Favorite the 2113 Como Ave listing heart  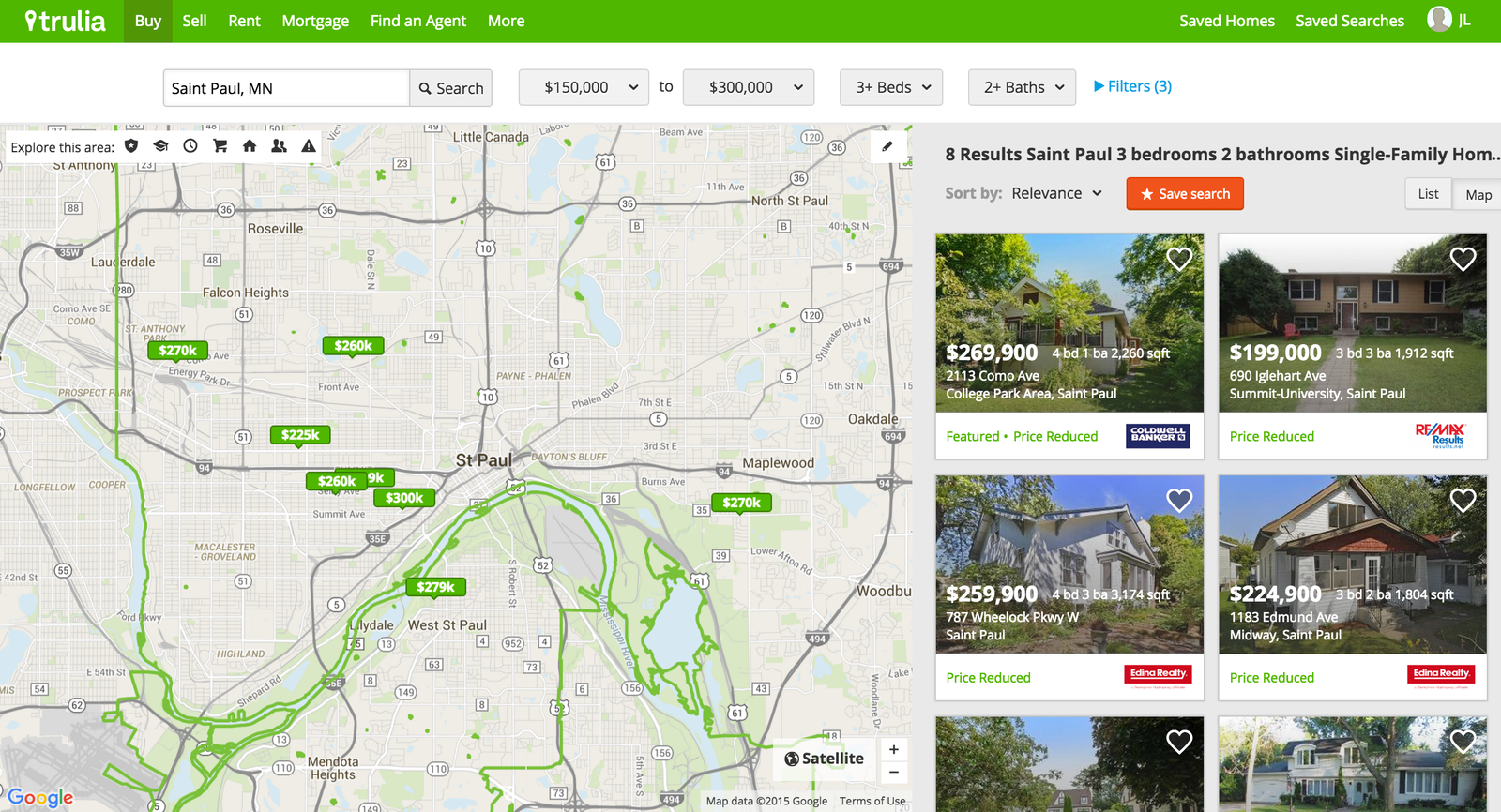pos(1178,260)
